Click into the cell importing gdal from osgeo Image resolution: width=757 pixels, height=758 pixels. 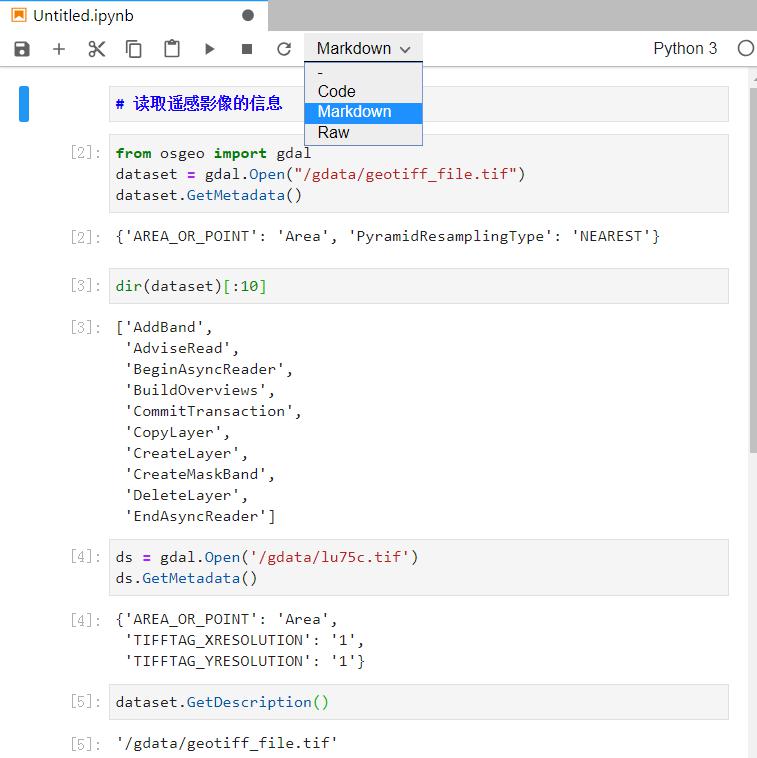pyautogui.click(x=419, y=174)
